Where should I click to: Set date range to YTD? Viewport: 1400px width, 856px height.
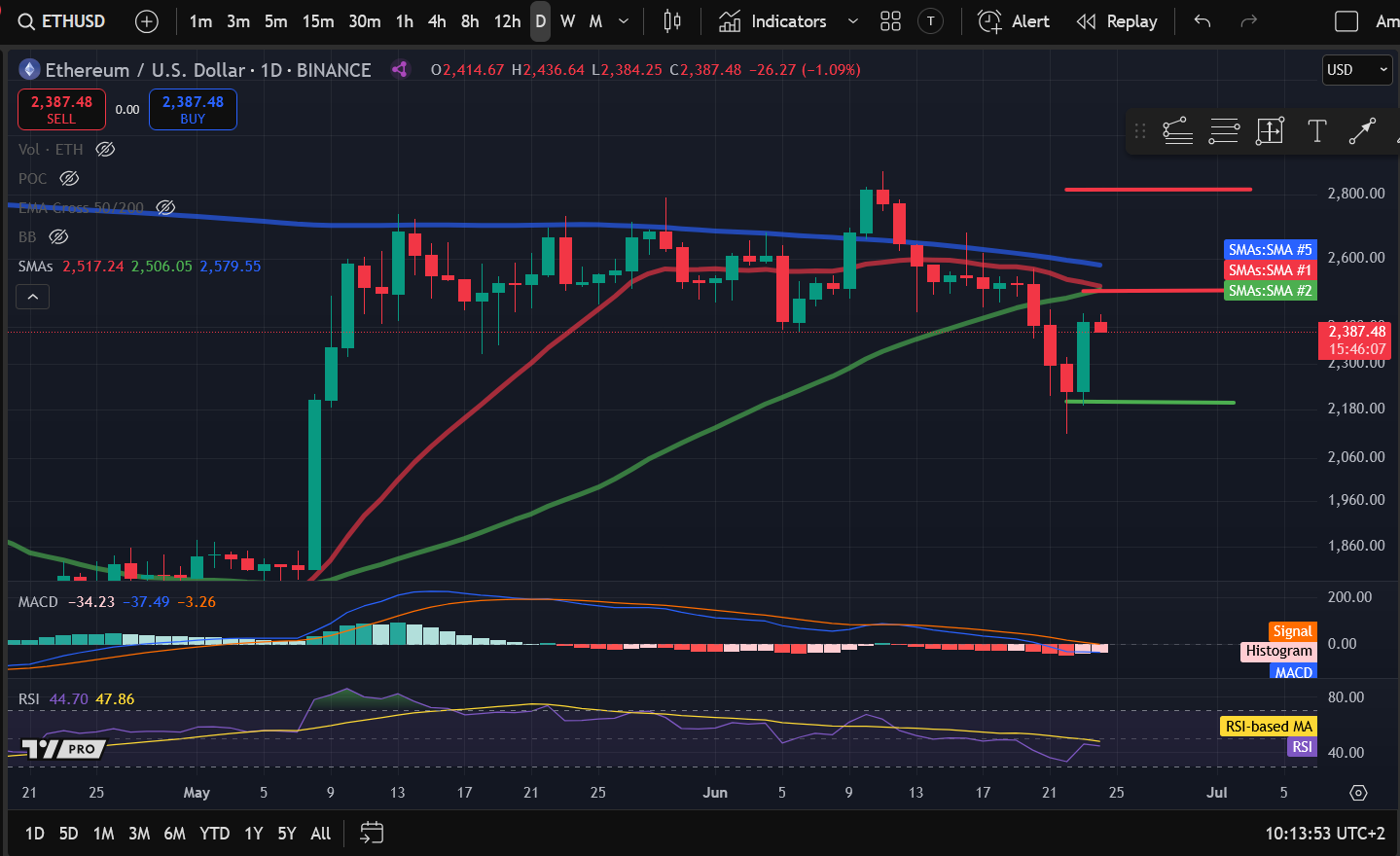coord(214,834)
